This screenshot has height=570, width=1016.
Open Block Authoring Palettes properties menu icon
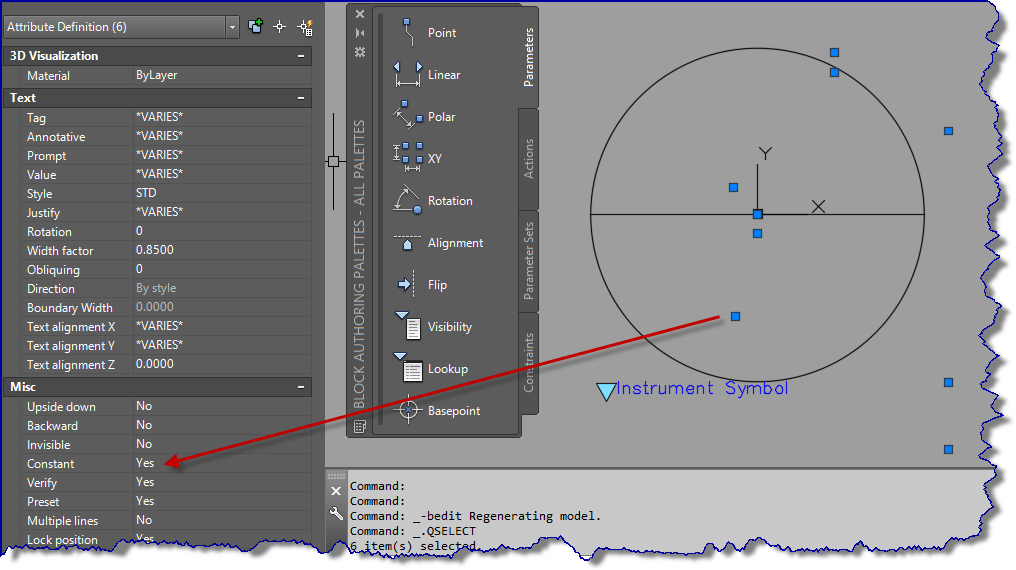coord(360,52)
